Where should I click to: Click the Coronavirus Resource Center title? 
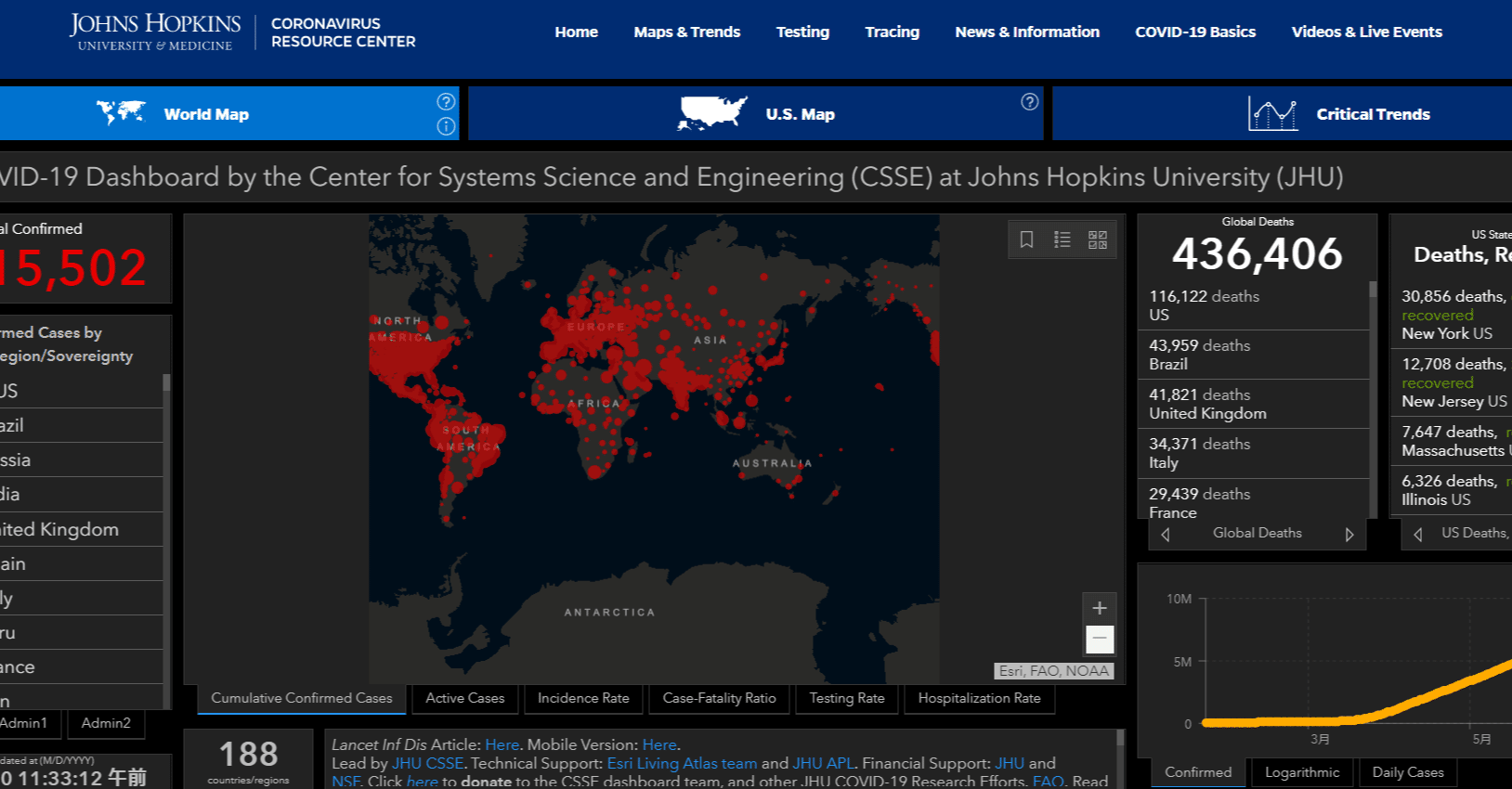coord(344,32)
